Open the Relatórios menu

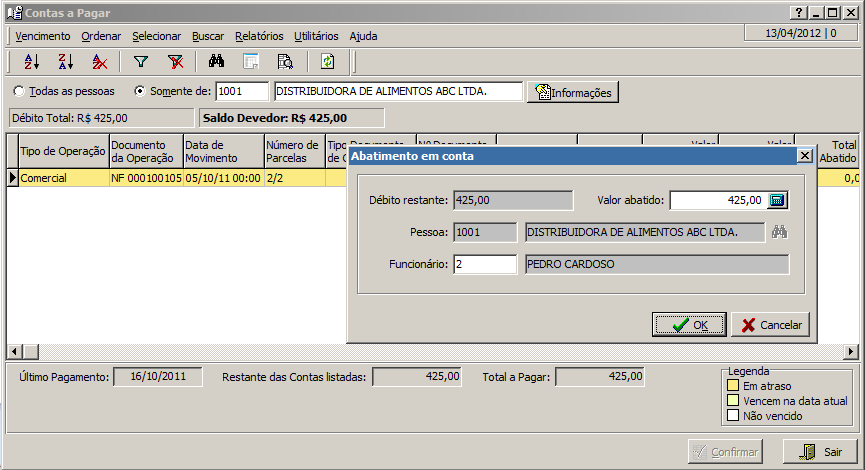point(259,36)
